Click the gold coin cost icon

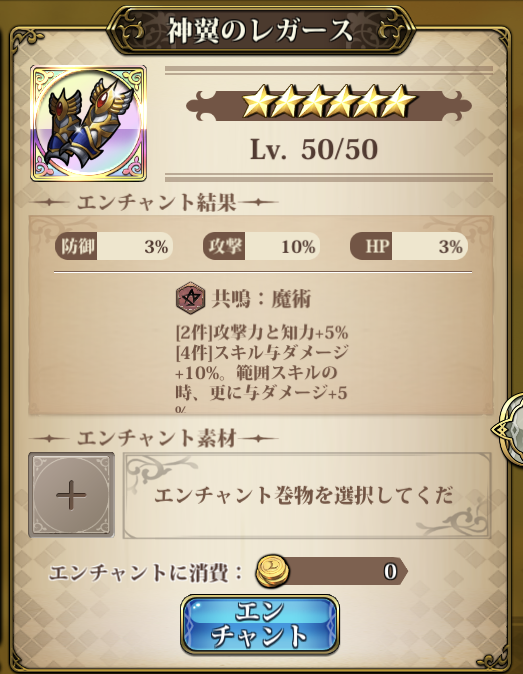tap(272, 572)
